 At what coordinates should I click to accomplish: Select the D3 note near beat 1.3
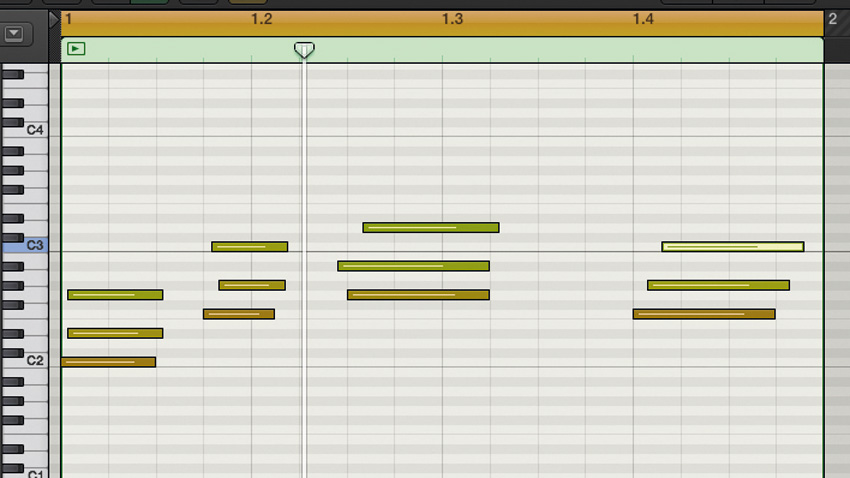coord(431,228)
